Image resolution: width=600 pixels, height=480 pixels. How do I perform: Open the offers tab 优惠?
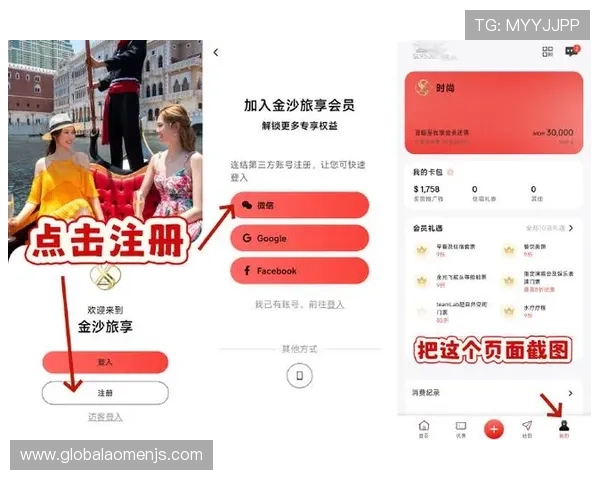tap(461, 429)
